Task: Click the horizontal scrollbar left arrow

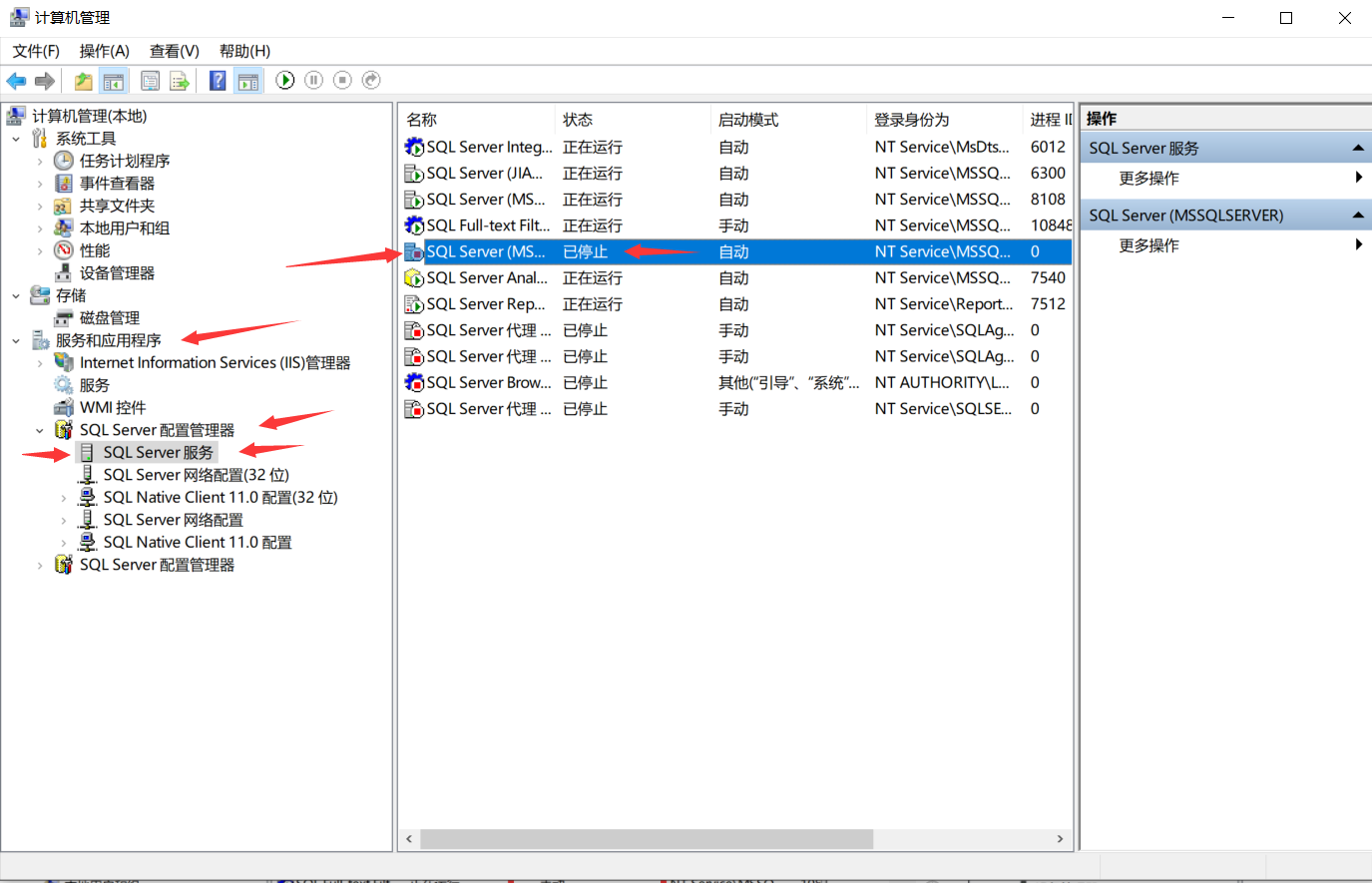Action: coord(409,839)
